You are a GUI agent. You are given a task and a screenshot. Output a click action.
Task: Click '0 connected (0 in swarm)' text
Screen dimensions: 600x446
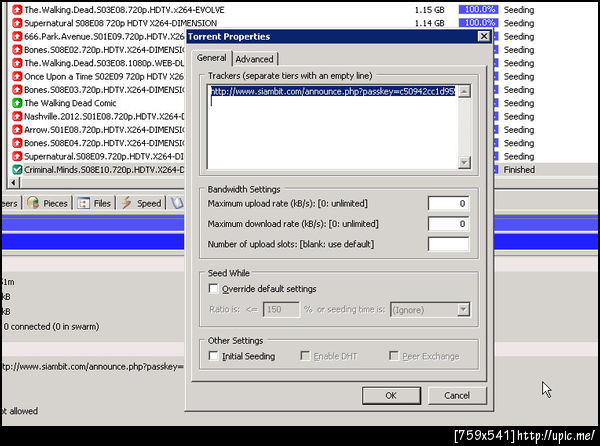(x=51, y=327)
